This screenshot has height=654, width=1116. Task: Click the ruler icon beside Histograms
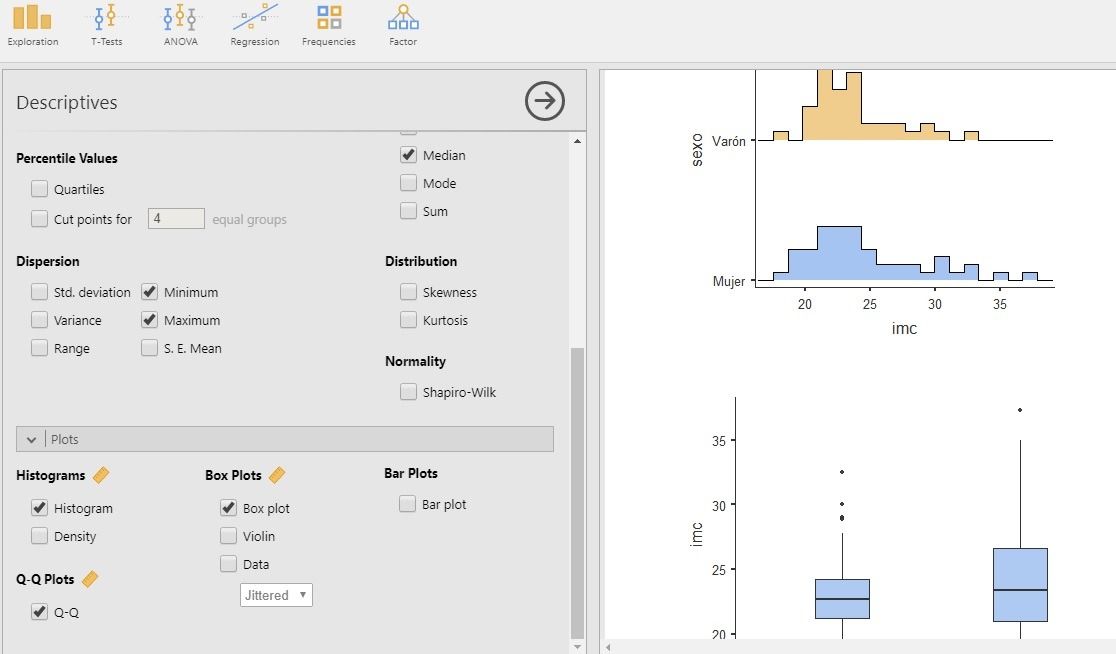point(101,475)
